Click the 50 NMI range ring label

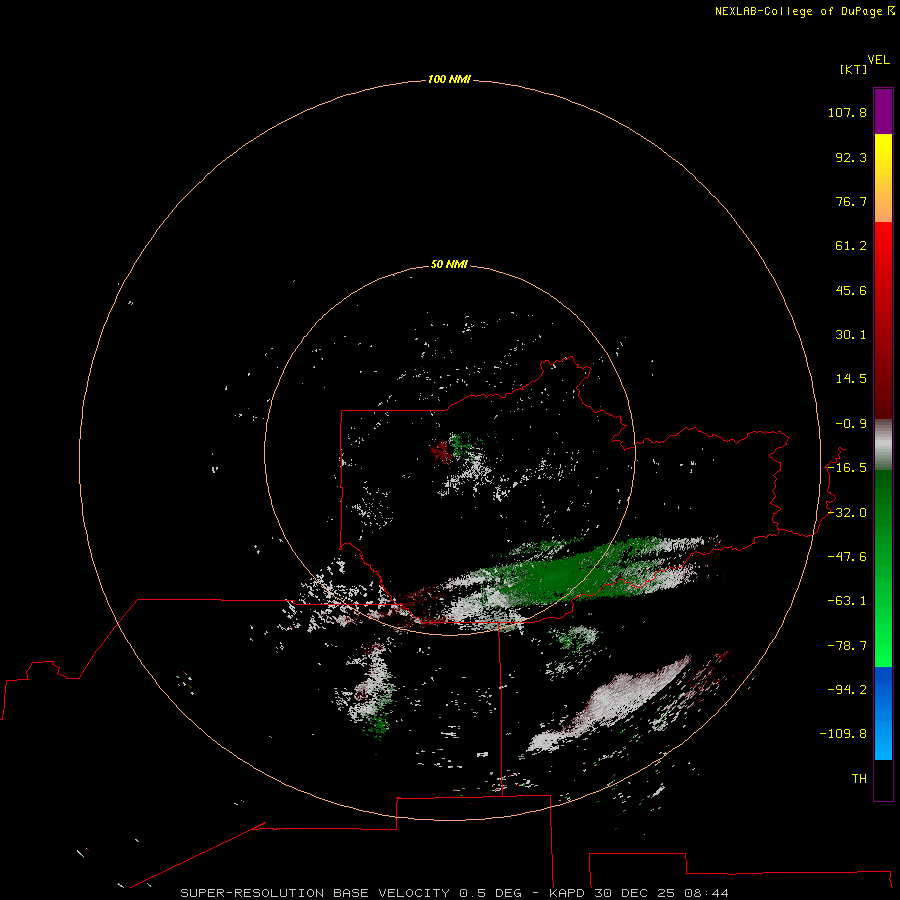click(449, 265)
